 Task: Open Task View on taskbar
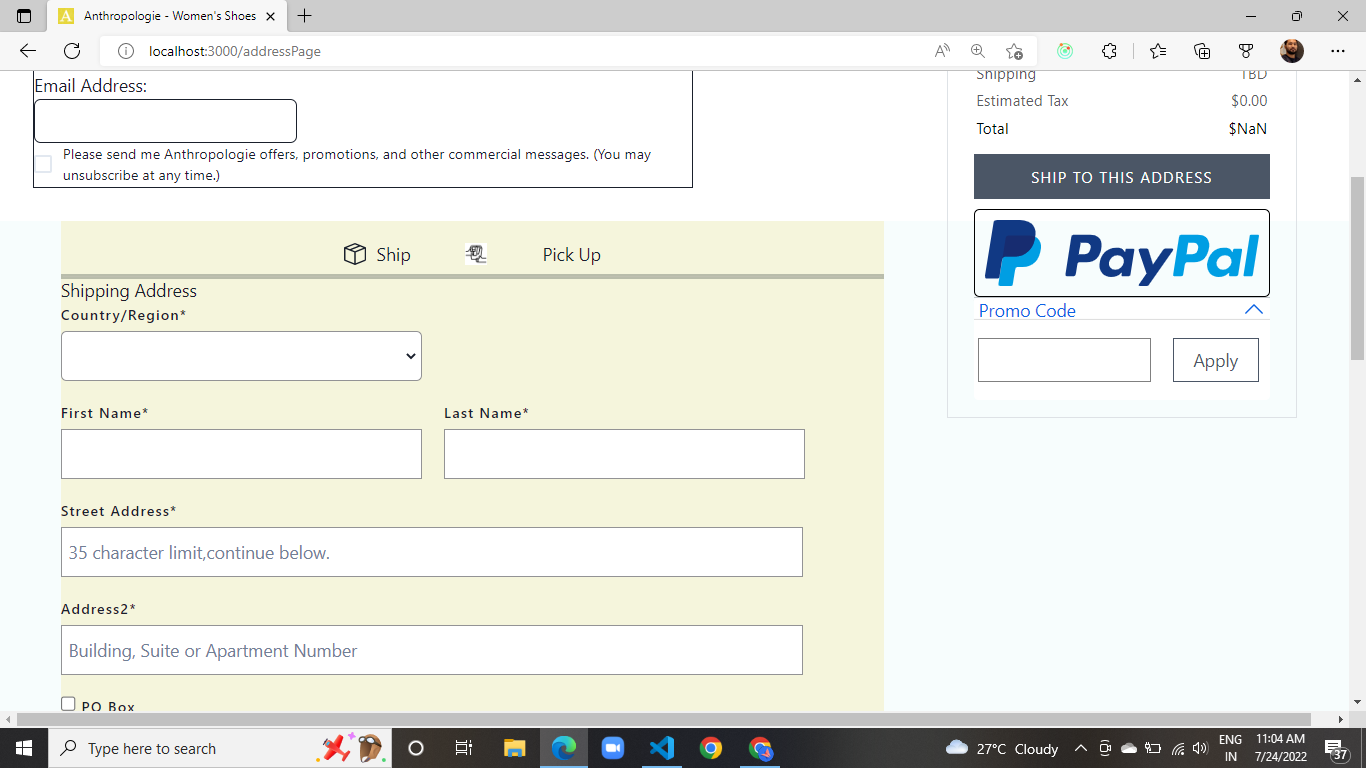click(x=464, y=748)
